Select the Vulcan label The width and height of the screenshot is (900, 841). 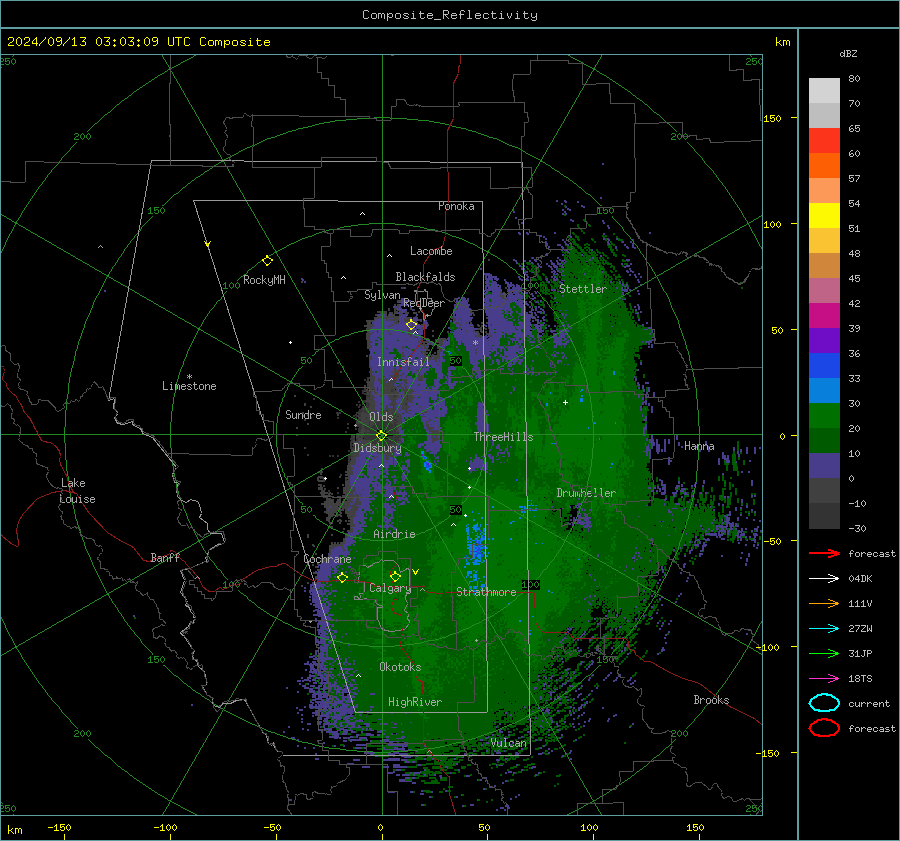pyautogui.click(x=509, y=743)
